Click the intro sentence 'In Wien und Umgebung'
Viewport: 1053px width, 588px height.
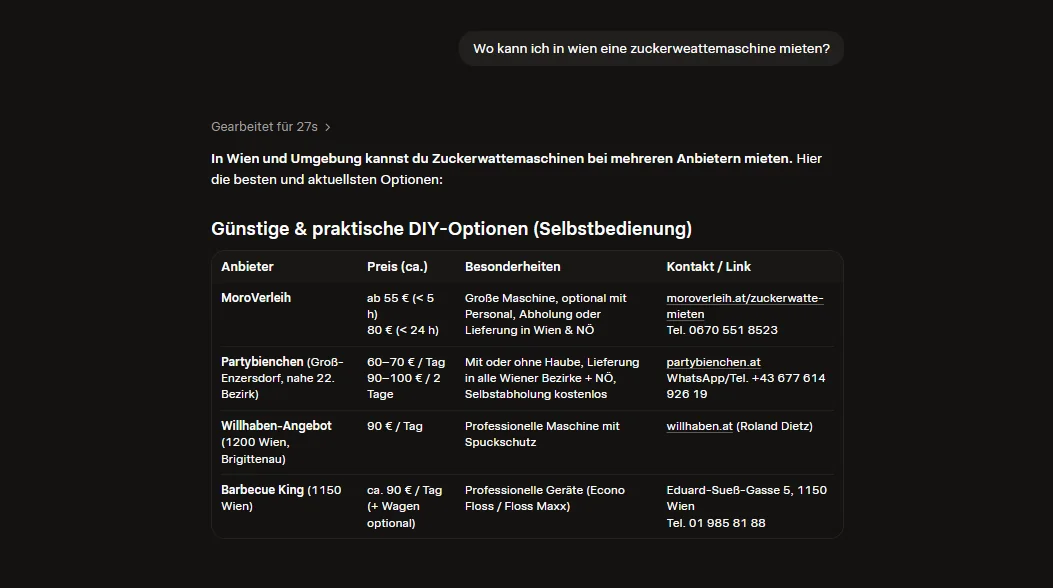click(516, 169)
